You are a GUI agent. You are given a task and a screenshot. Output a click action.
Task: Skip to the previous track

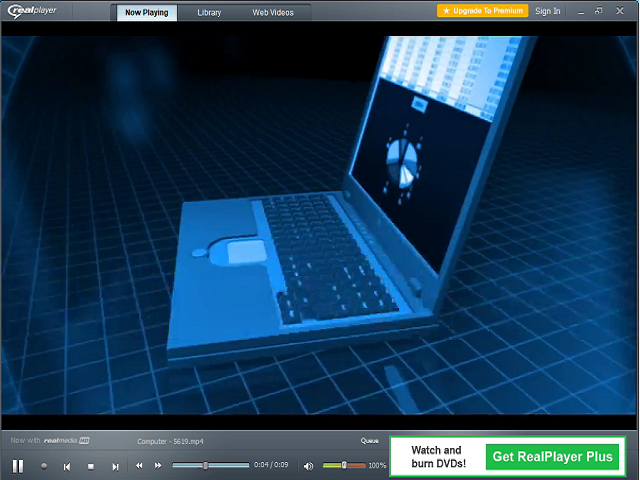point(67,467)
